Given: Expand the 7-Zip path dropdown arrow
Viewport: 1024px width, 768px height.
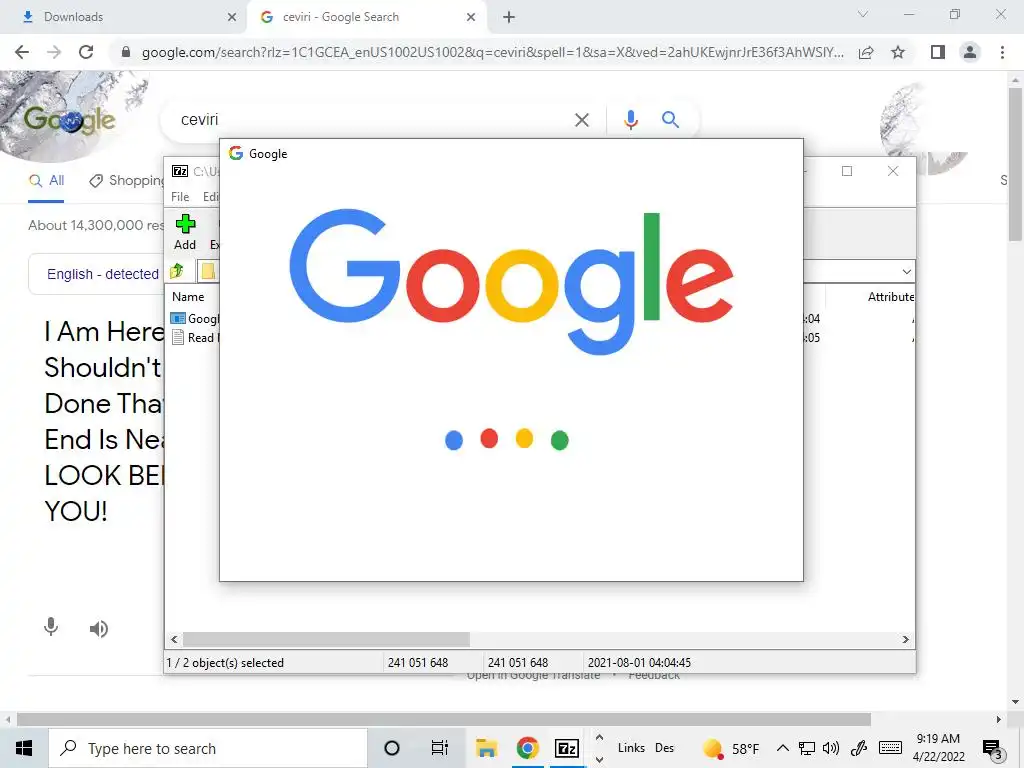Looking at the screenshot, I should (x=906, y=272).
